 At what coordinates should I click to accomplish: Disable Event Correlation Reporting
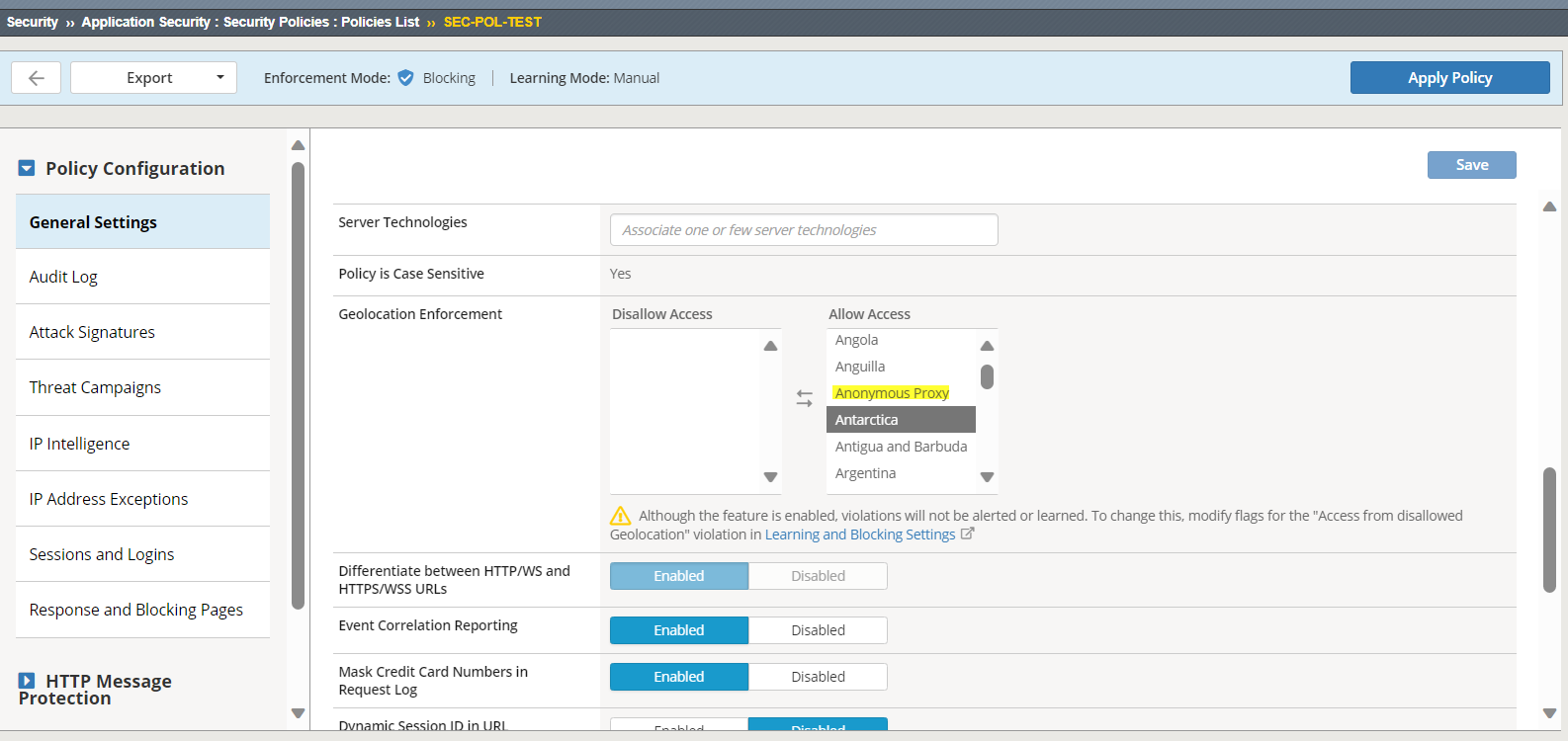(817, 630)
